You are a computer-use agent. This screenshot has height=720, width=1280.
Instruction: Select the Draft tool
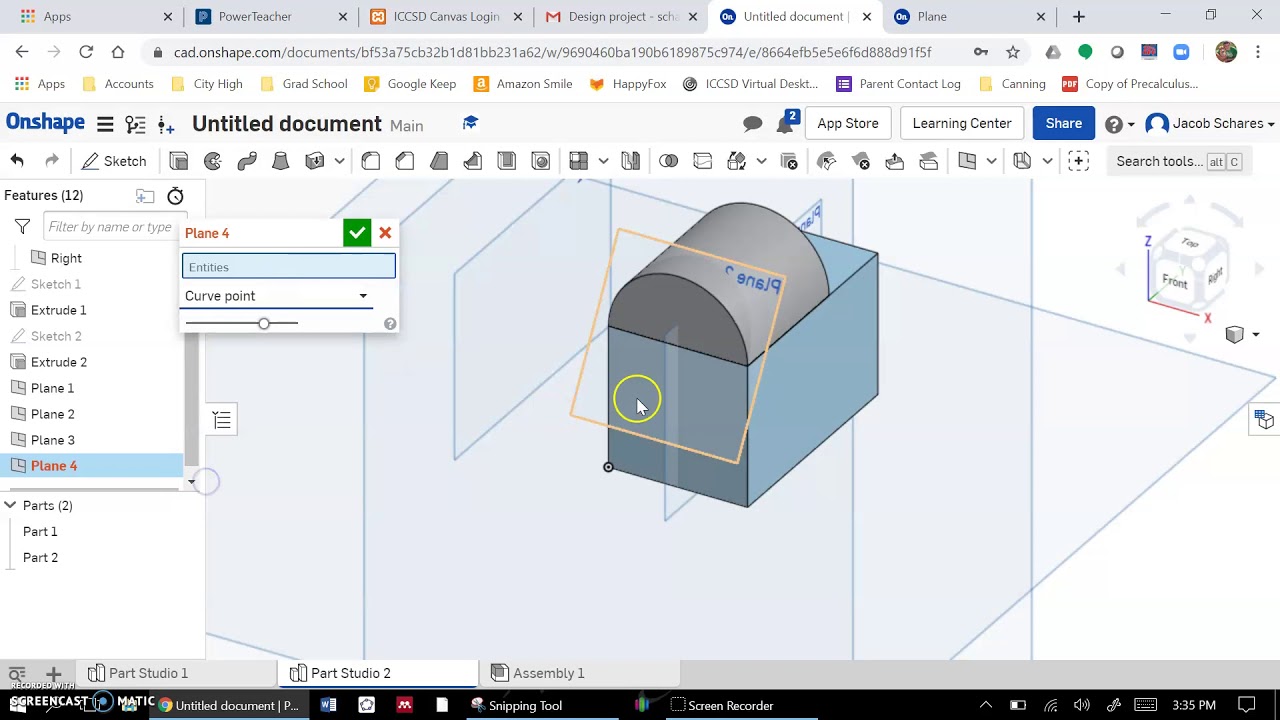click(x=439, y=161)
